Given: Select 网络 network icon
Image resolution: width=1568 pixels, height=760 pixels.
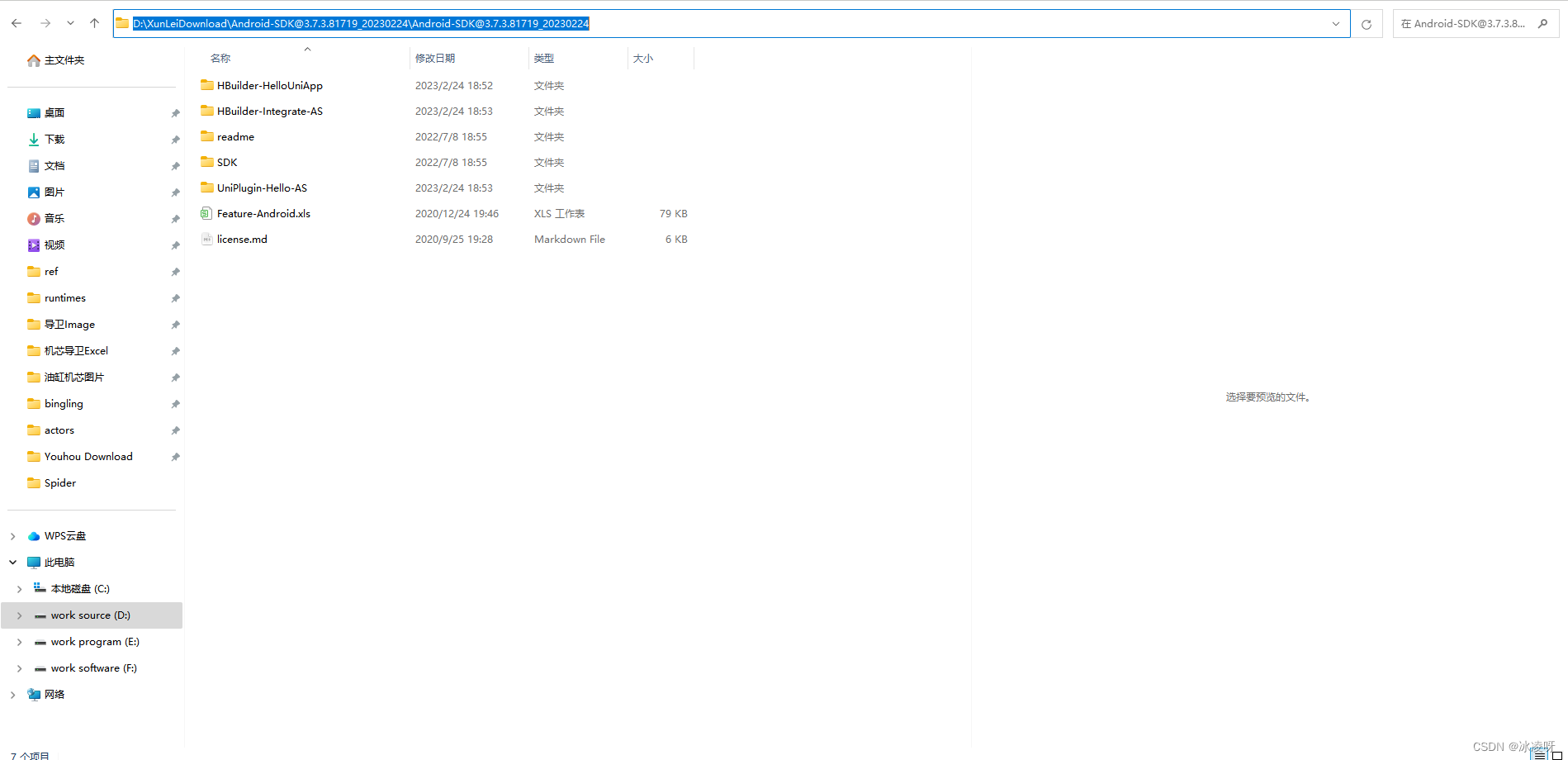Looking at the screenshot, I should point(34,695).
